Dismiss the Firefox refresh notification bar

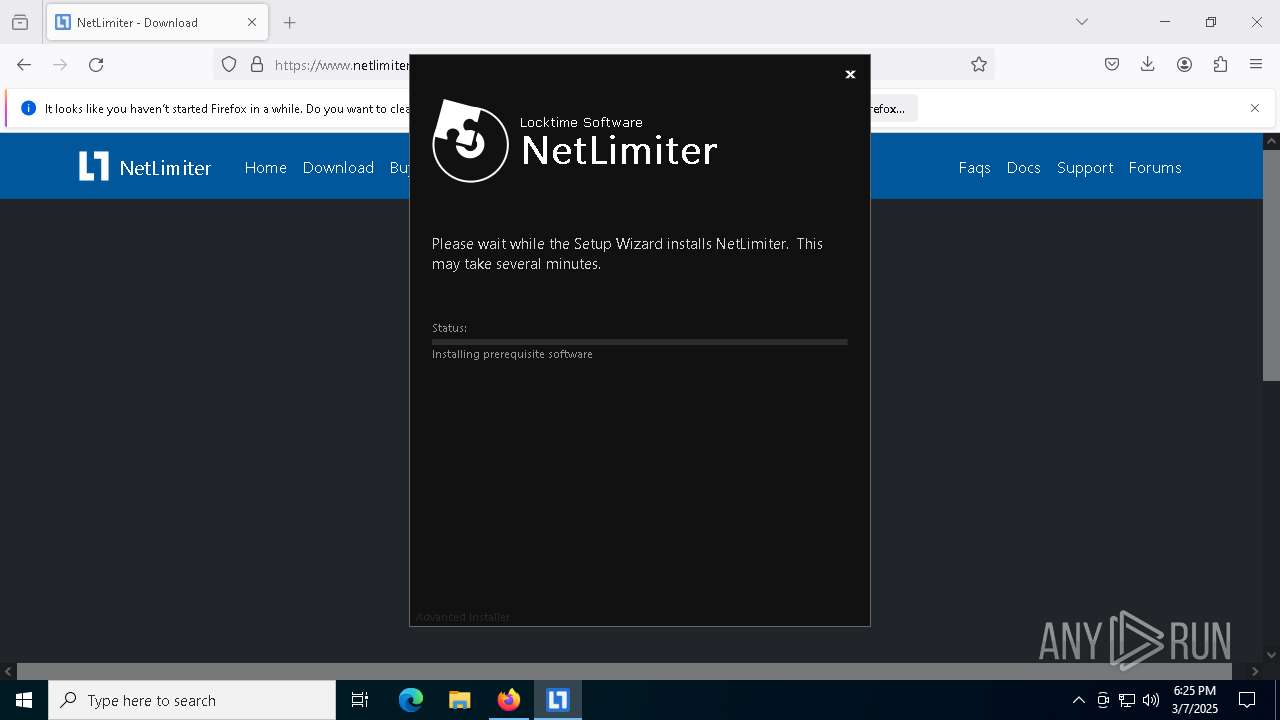(x=1255, y=108)
